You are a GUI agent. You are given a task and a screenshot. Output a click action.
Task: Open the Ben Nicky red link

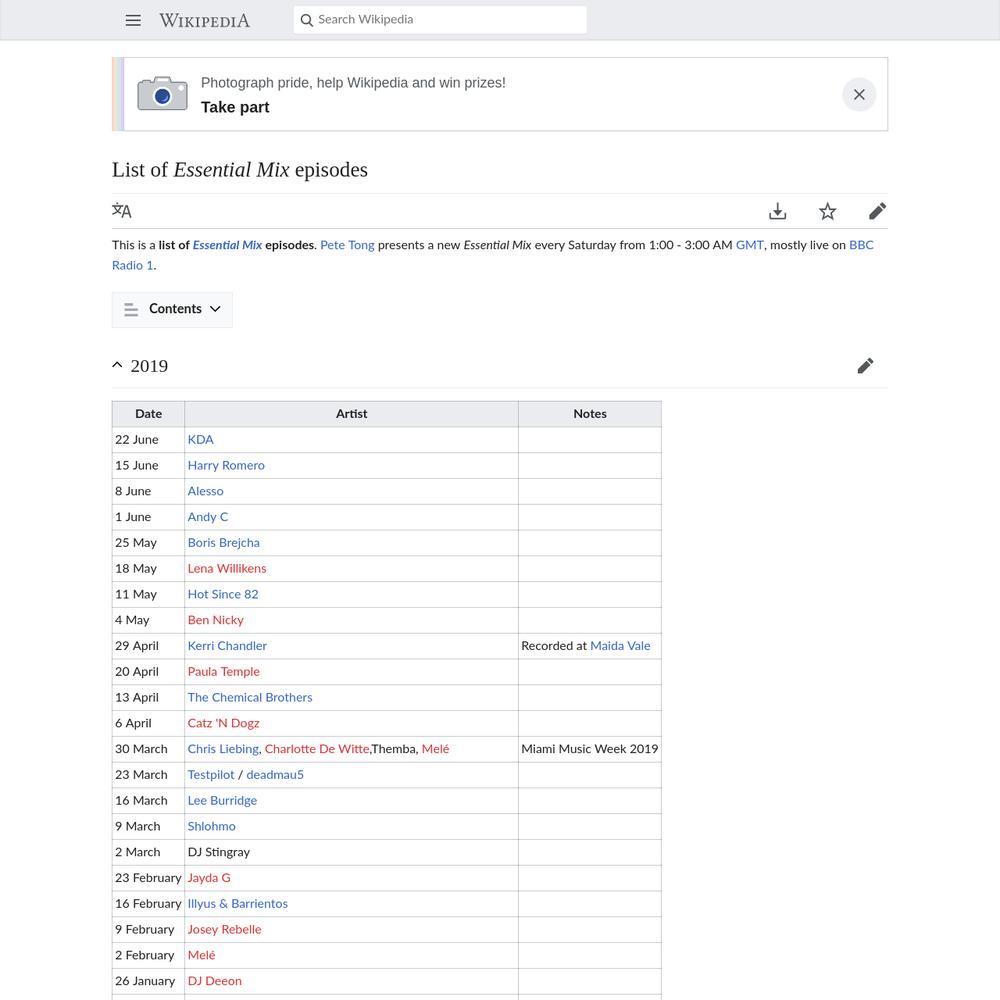[x=215, y=620]
